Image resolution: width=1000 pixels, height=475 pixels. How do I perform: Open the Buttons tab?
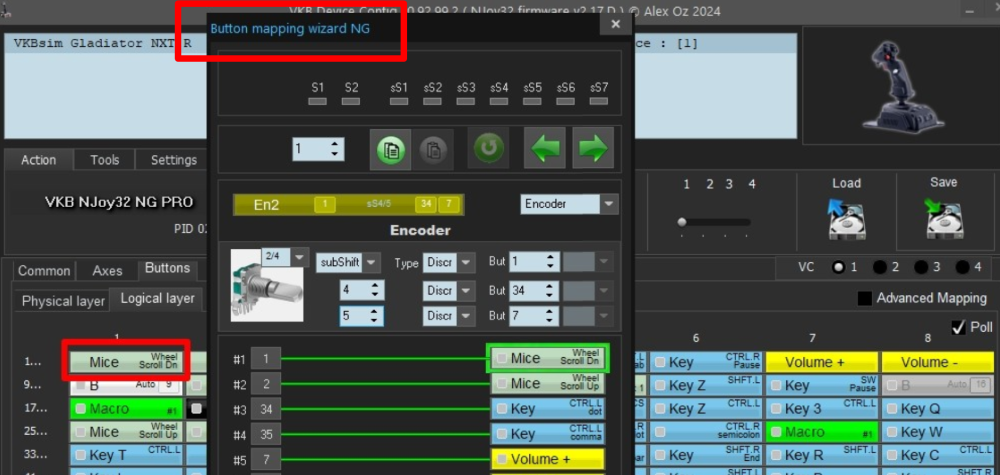click(x=167, y=268)
